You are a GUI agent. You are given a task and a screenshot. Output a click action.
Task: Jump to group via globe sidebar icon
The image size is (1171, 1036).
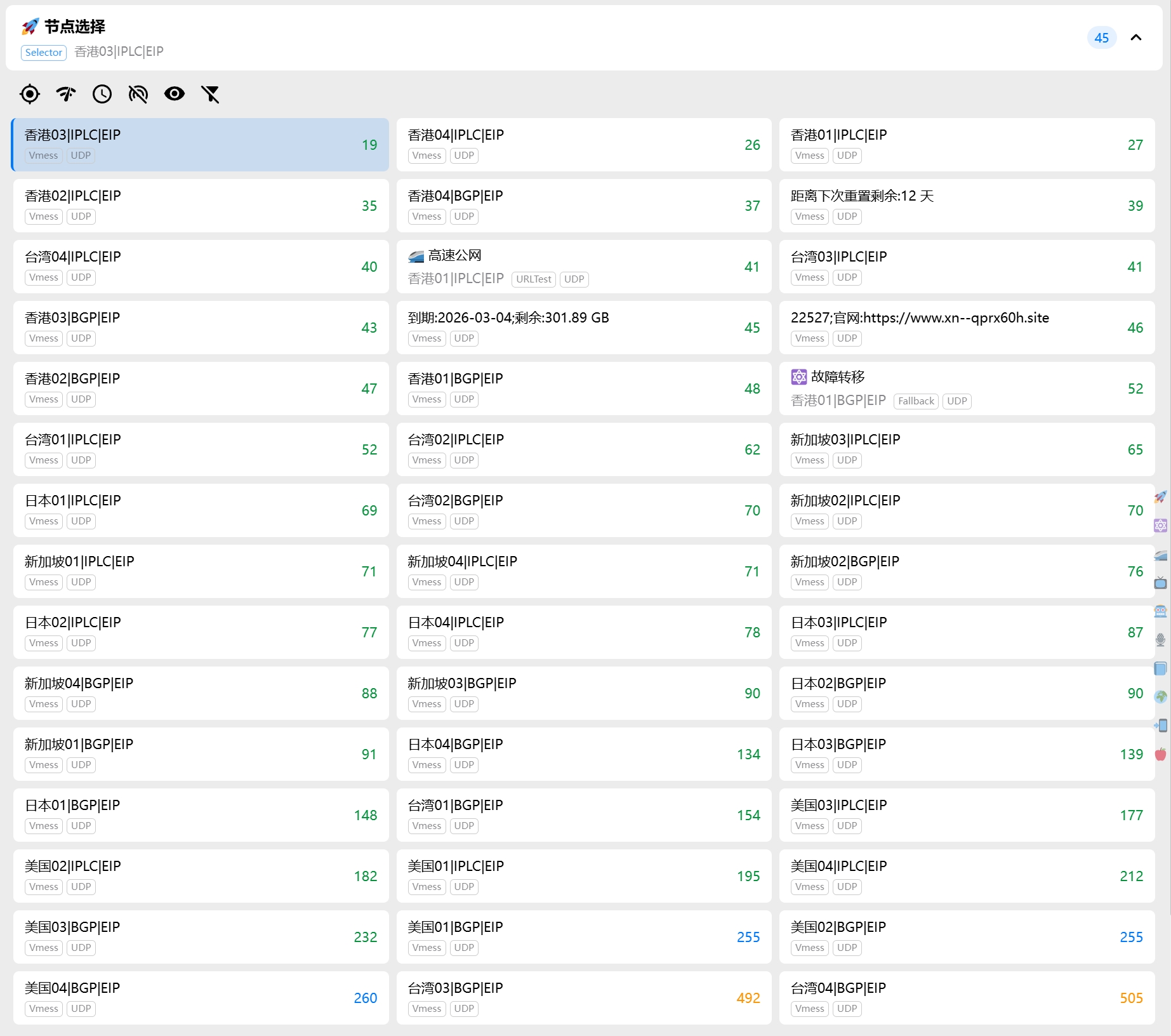[x=1160, y=696]
